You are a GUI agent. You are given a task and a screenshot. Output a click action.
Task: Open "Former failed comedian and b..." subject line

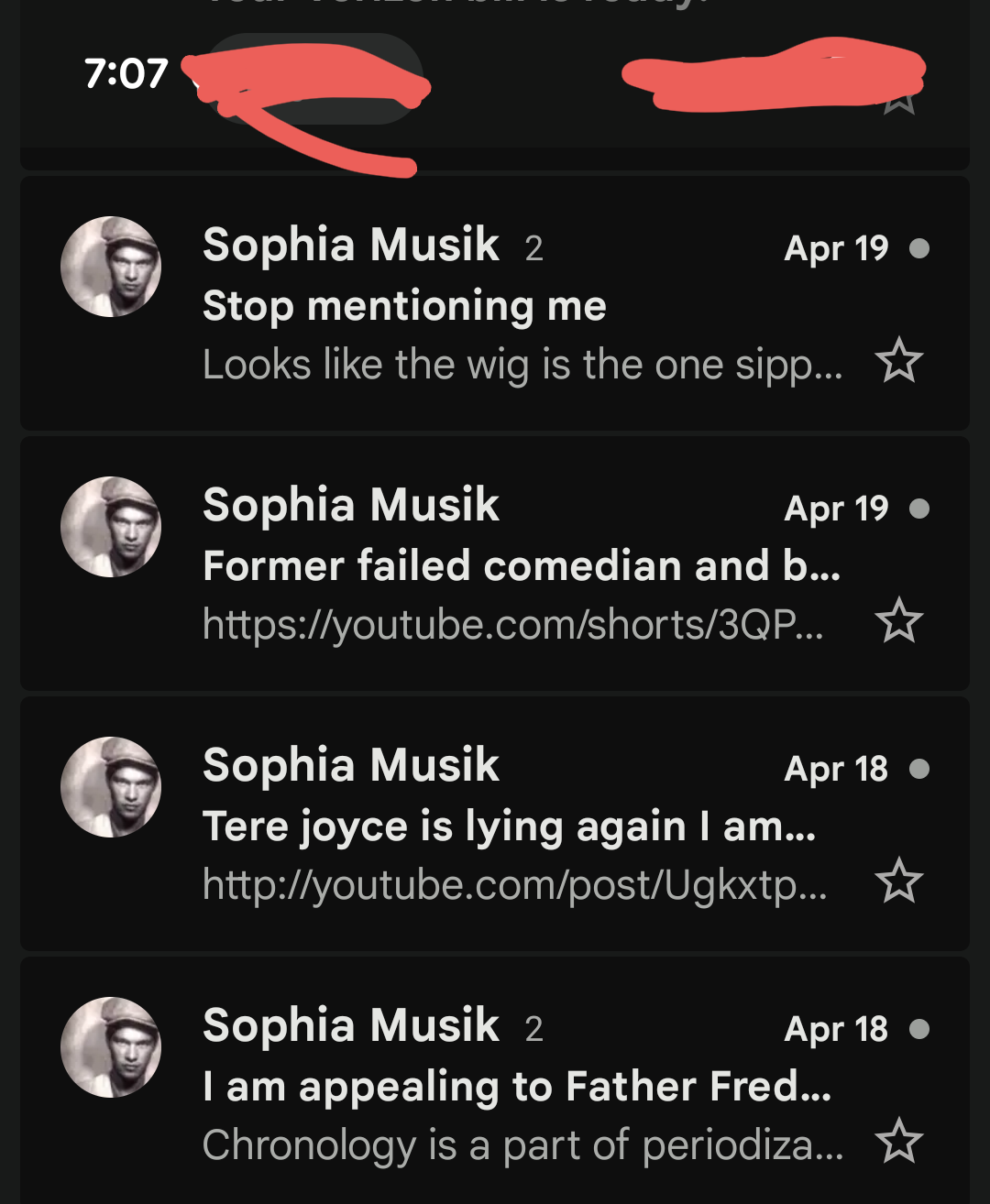click(x=521, y=565)
